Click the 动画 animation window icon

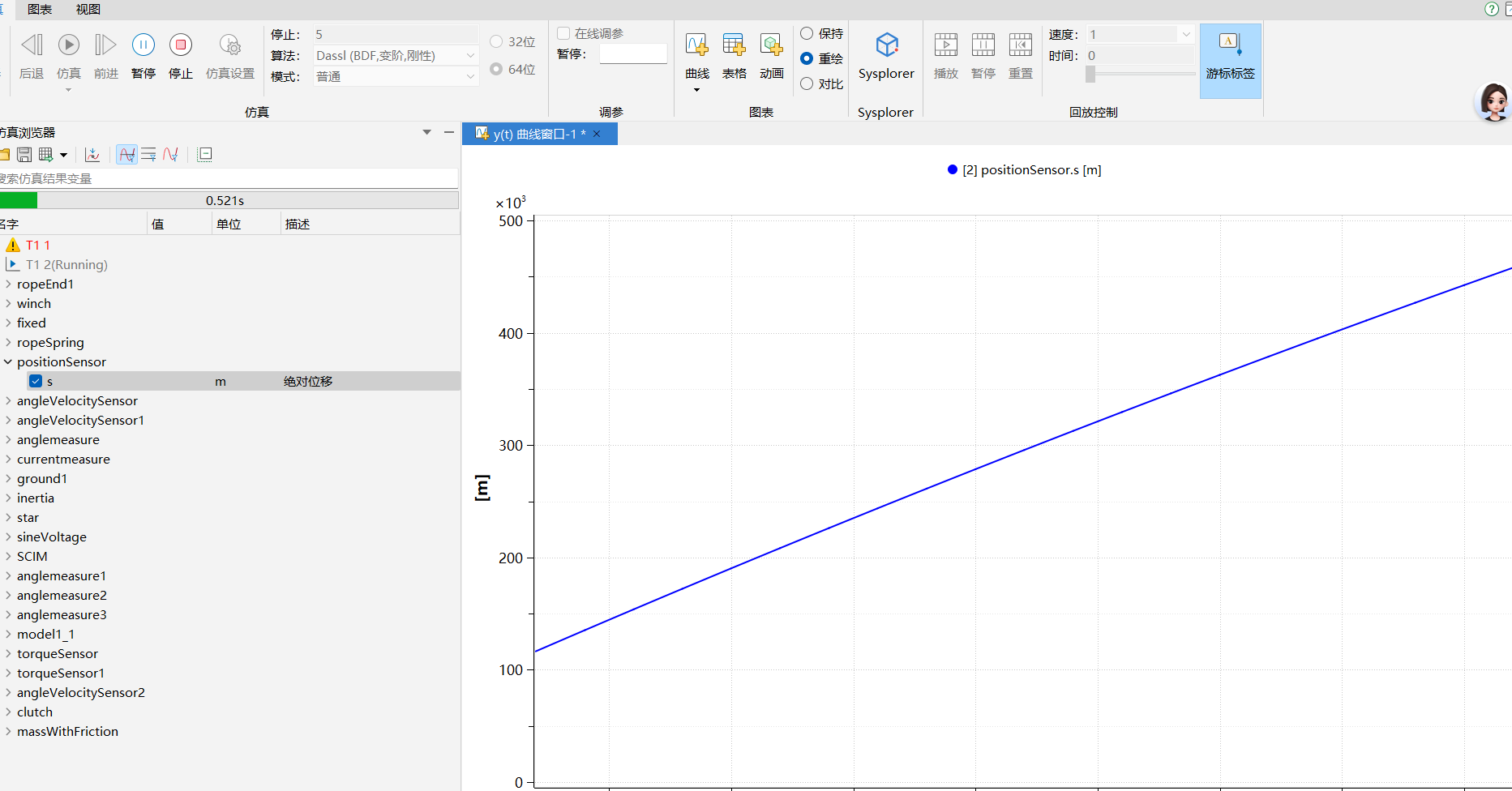[771, 45]
